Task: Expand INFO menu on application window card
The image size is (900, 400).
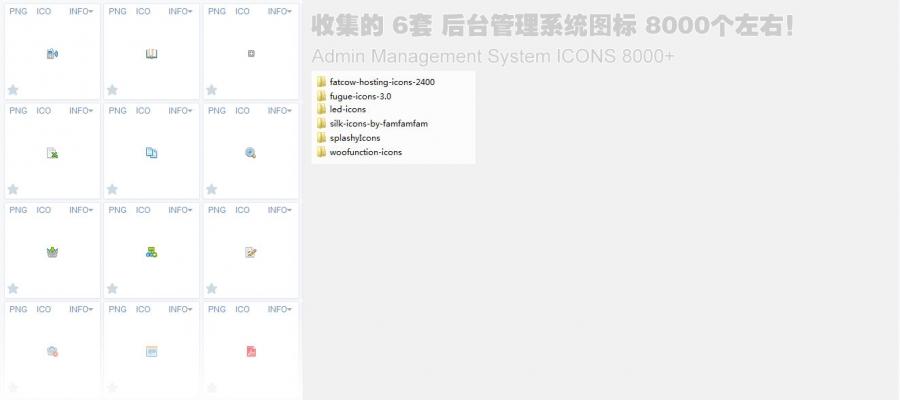Action: (x=180, y=309)
